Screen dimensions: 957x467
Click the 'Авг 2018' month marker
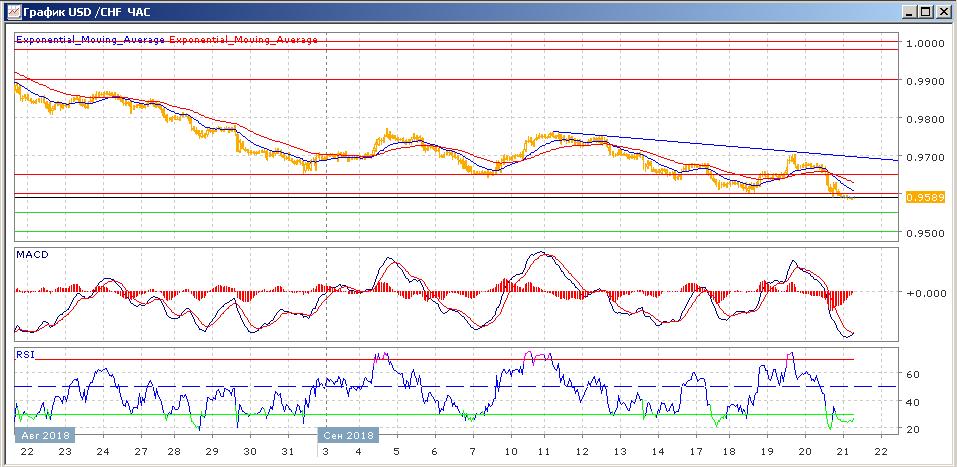coord(43,436)
